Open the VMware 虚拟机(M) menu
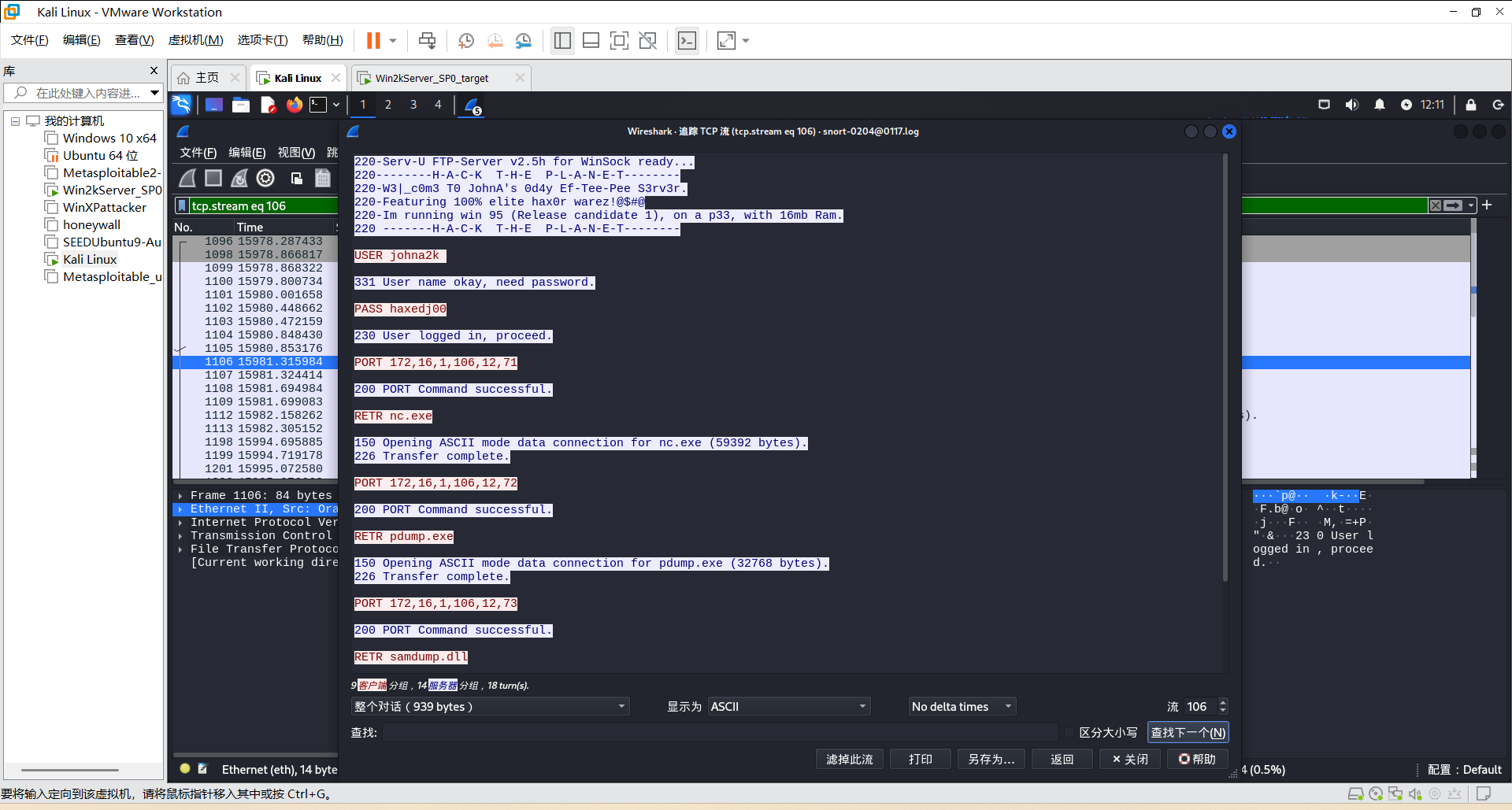 pos(196,40)
